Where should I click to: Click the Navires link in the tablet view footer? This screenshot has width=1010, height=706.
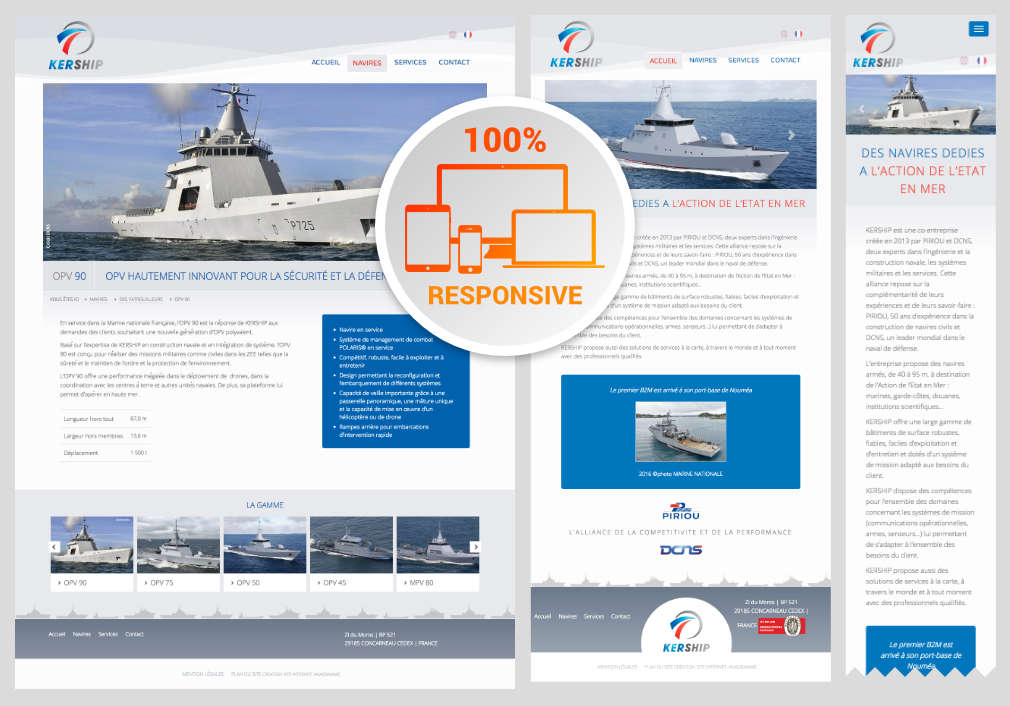(567, 616)
